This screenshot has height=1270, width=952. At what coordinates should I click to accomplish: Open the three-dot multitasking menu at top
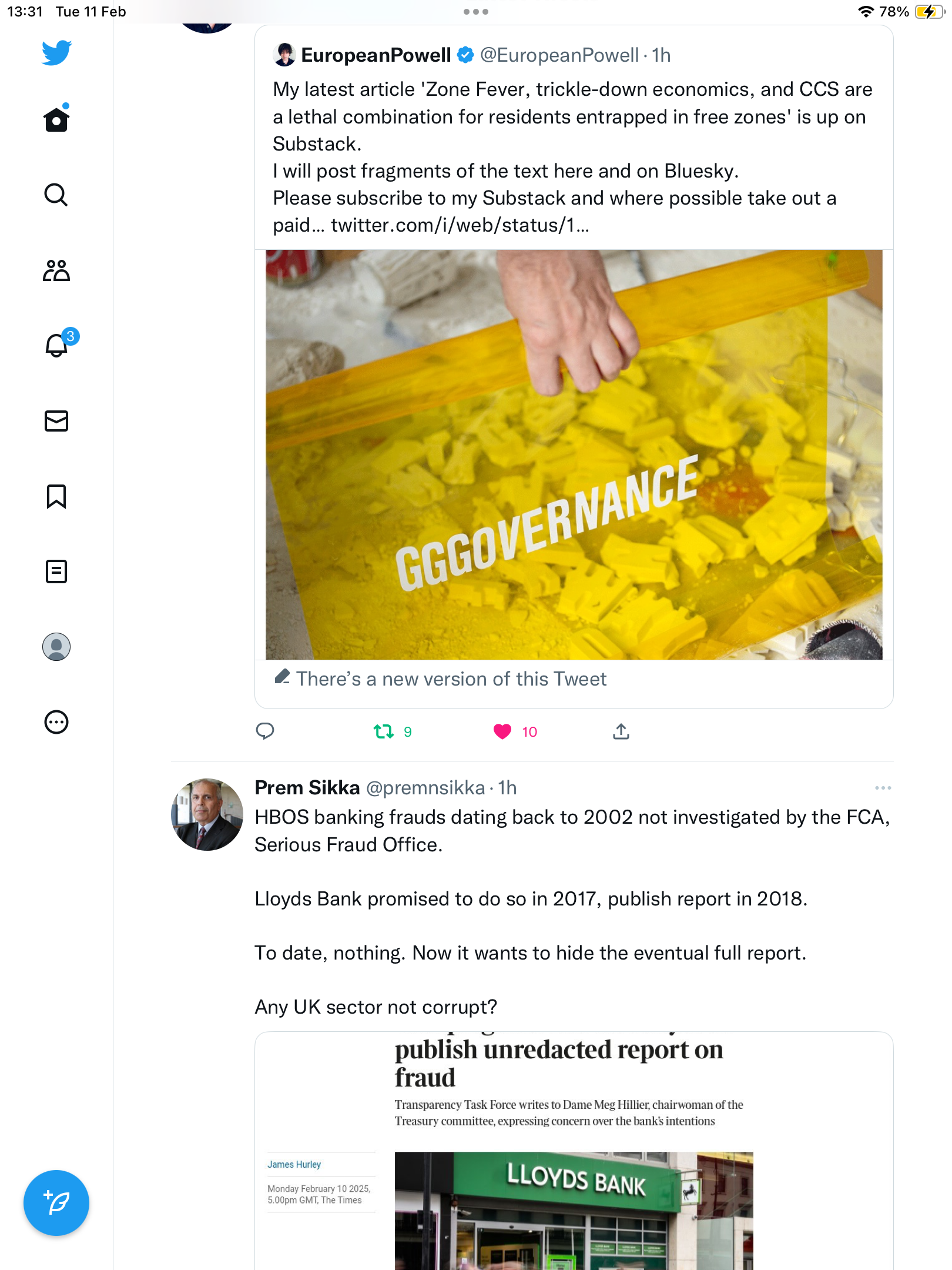(x=476, y=12)
